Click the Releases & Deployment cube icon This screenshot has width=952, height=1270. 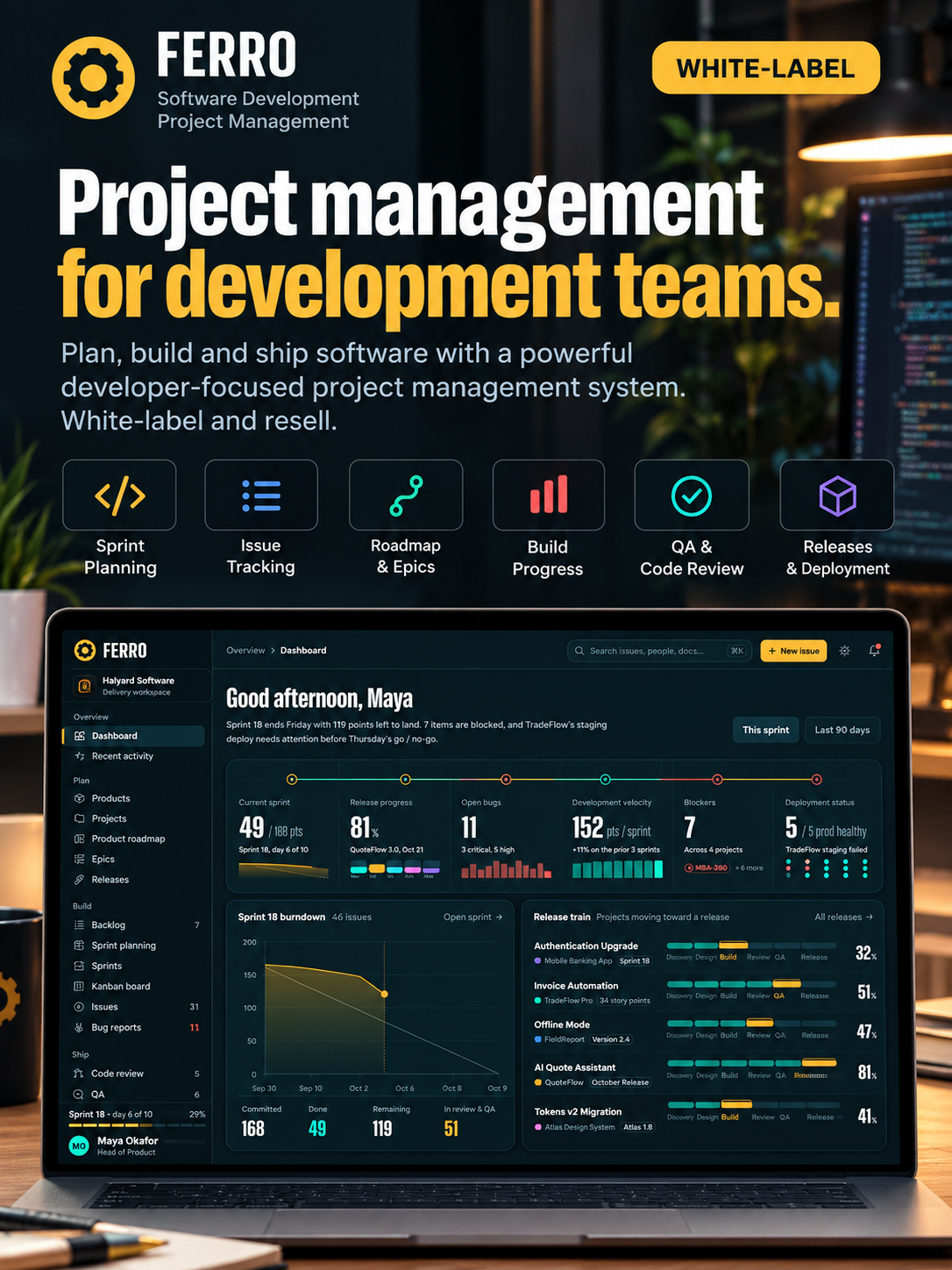pos(837,496)
